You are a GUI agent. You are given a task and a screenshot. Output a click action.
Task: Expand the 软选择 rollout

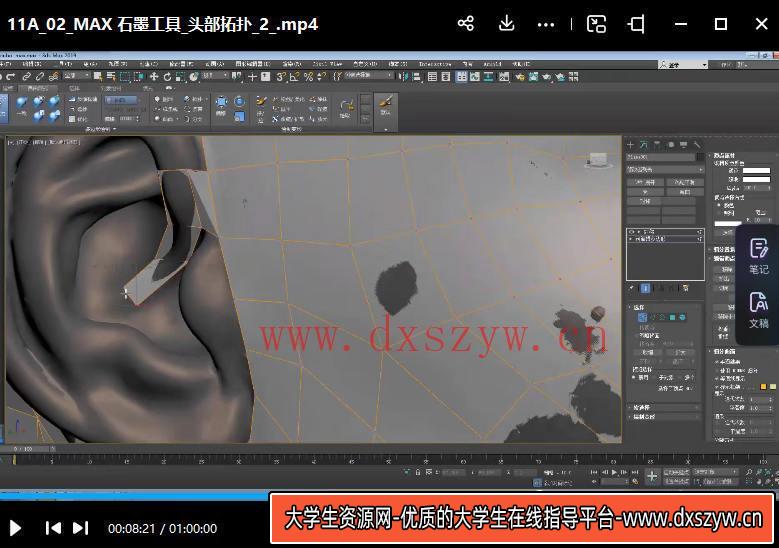[664, 407]
